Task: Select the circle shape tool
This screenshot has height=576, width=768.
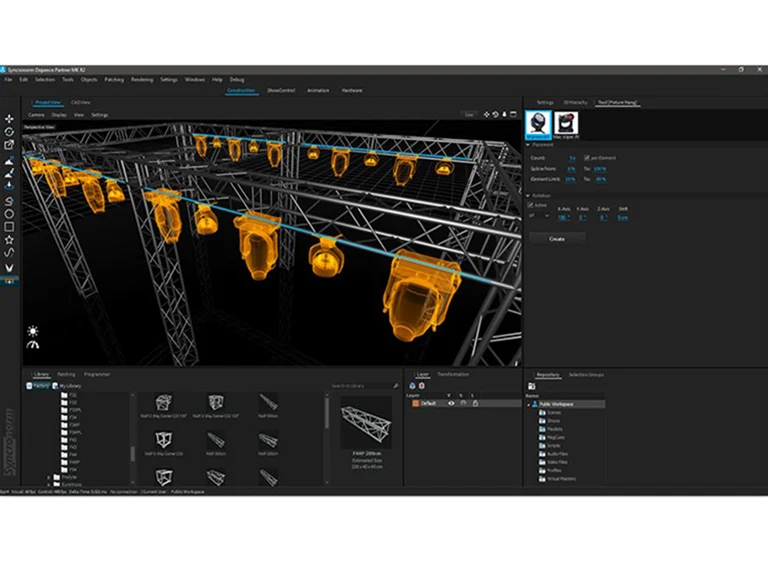Action: (x=9, y=214)
